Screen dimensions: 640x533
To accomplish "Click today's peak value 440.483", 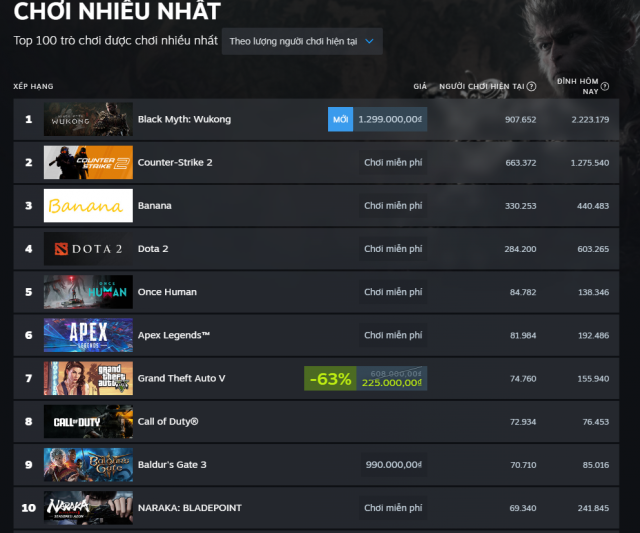I will coord(593,206).
